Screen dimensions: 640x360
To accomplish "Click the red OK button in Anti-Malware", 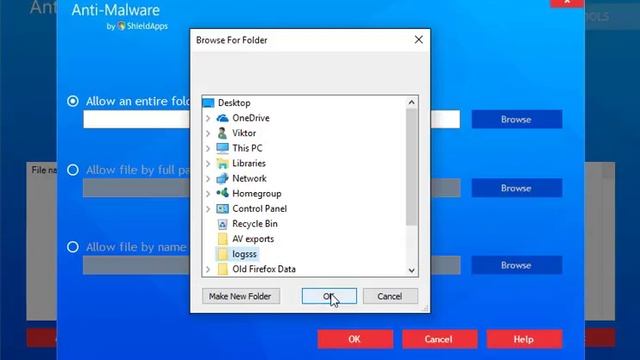I will coord(355,339).
